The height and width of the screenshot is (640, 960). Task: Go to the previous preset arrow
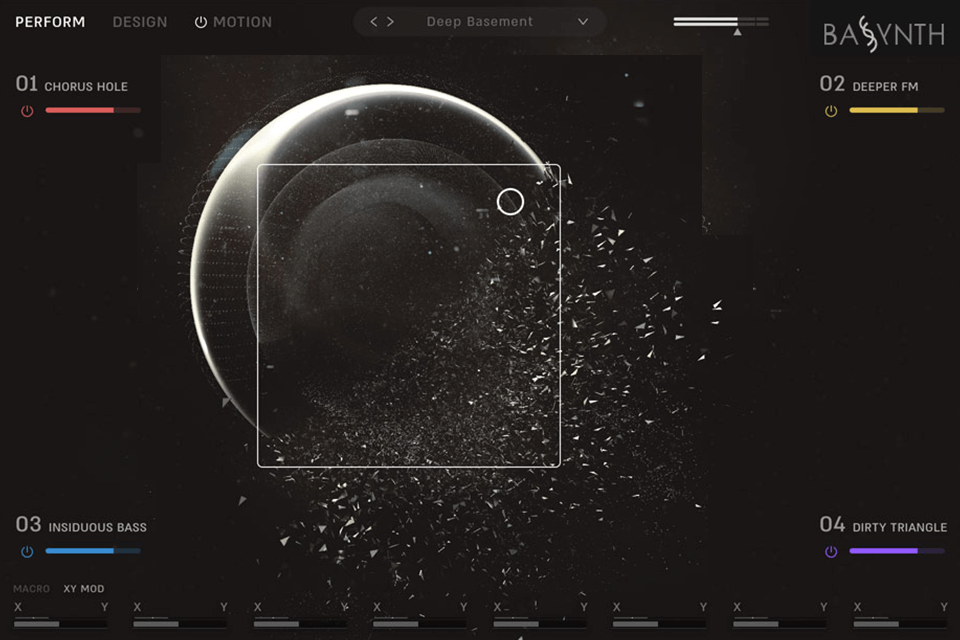[373, 21]
